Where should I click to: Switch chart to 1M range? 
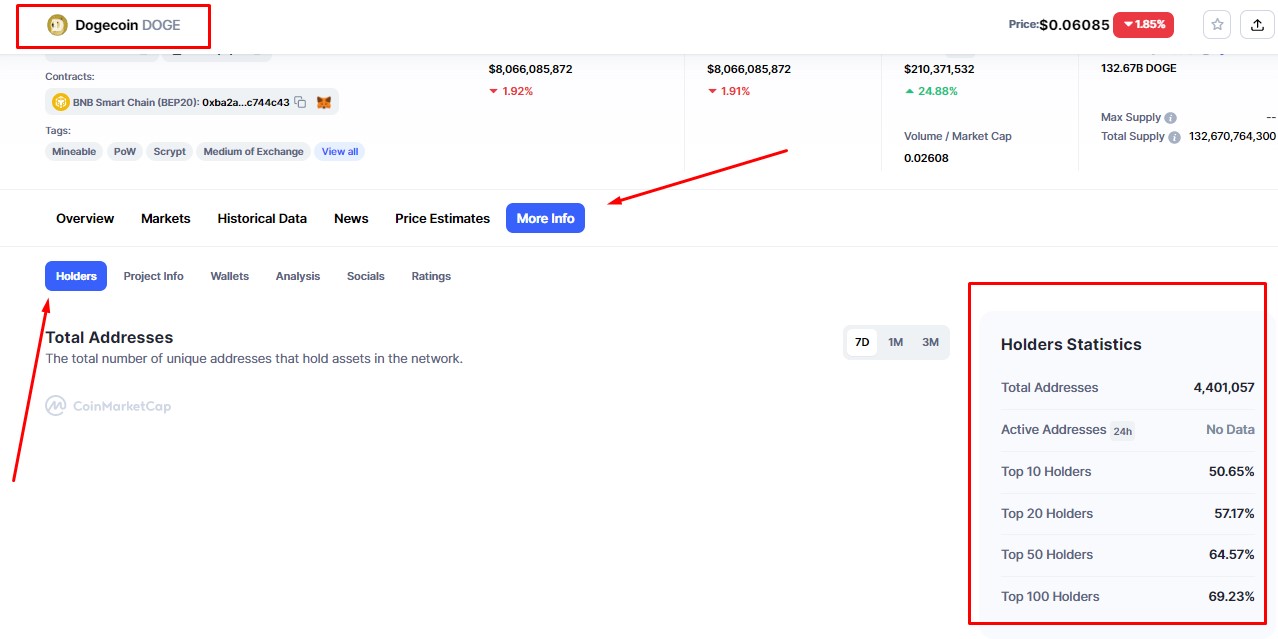point(895,342)
